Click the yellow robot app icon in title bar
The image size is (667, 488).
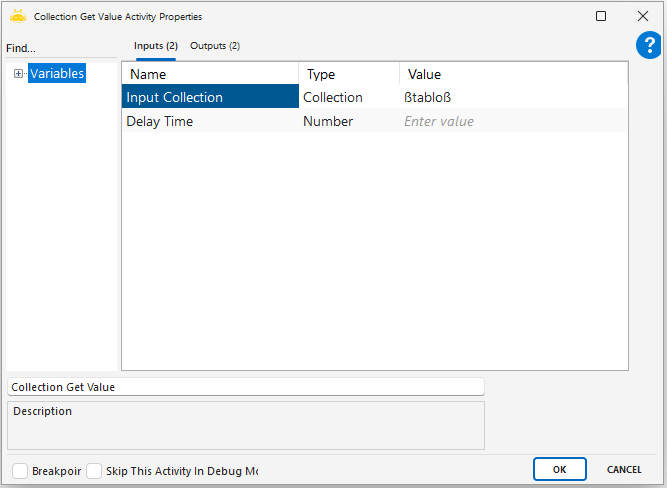[18, 16]
